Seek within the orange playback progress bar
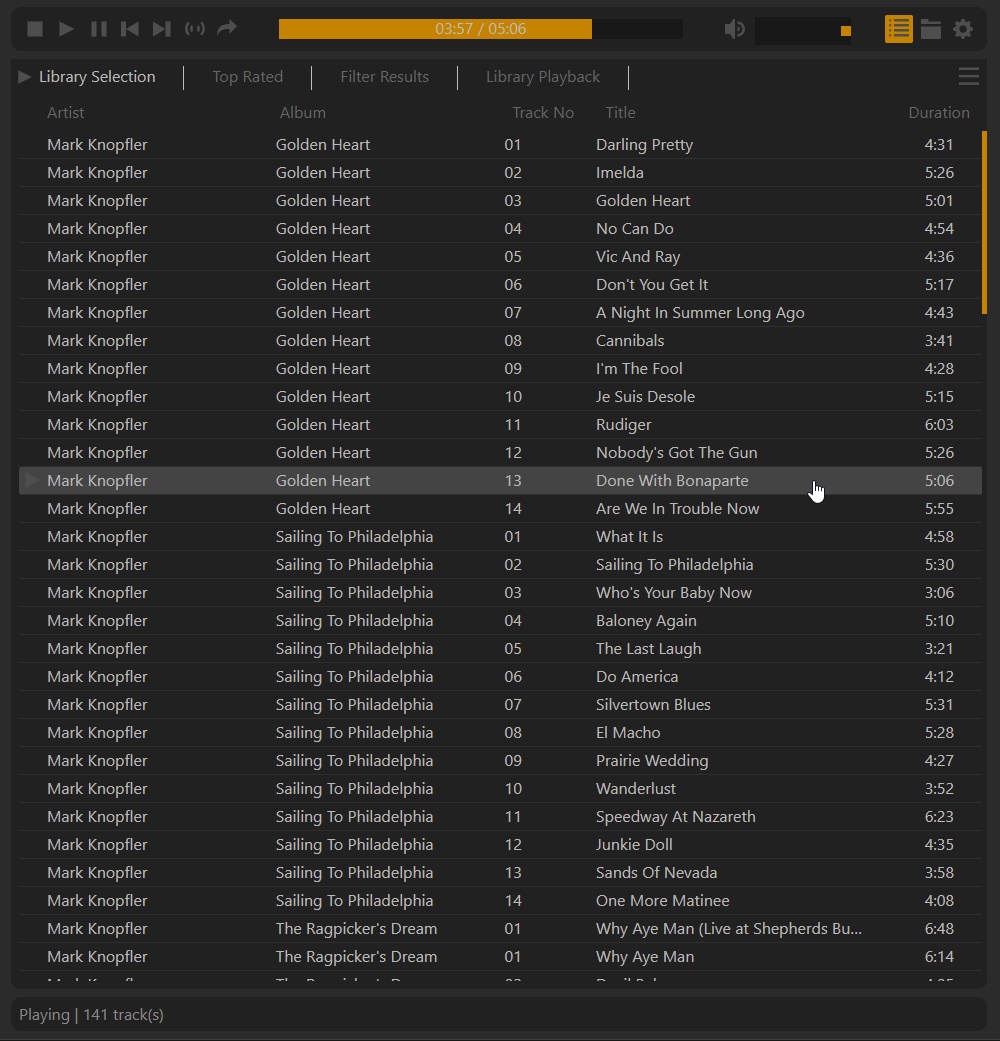The image size is (1000, 1041). (x=480, y=29)
